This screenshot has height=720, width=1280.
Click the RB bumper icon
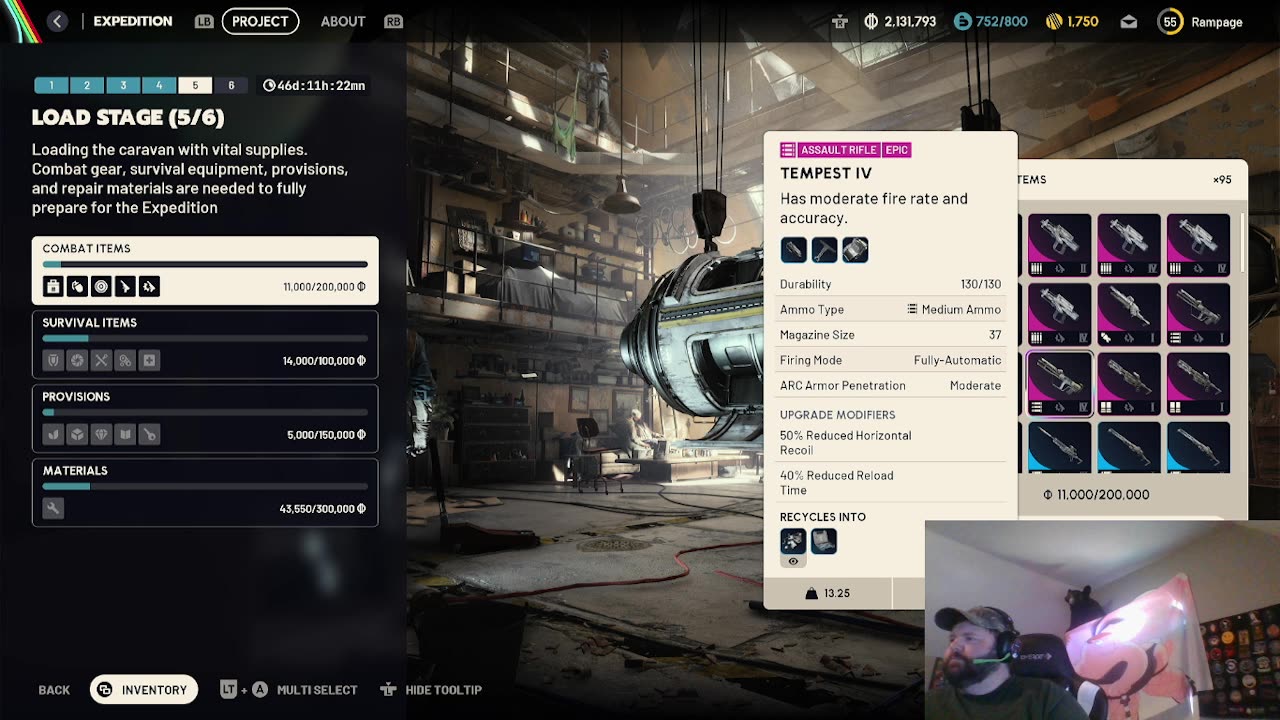pos(394,21)
